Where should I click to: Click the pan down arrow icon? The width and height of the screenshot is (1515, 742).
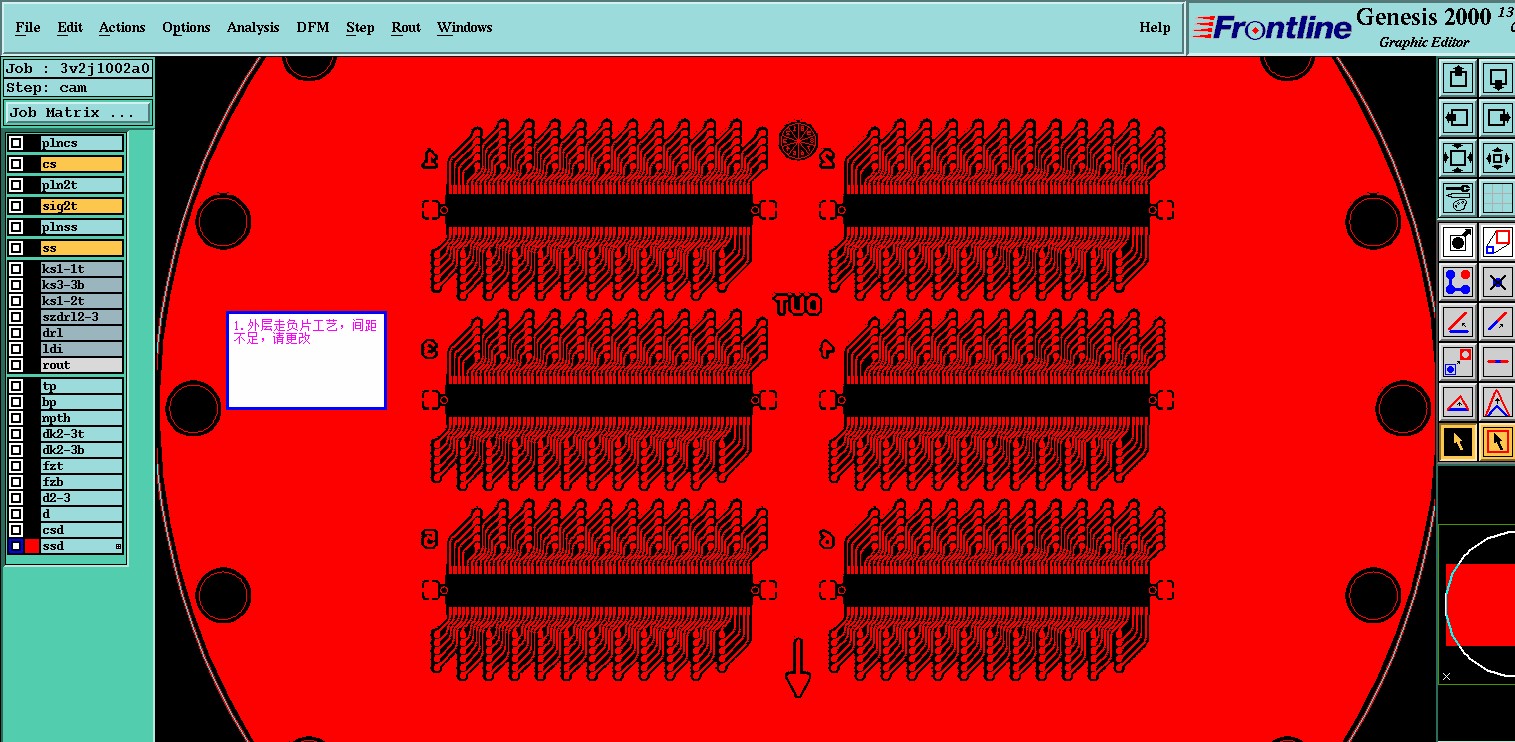[1497, 77]
